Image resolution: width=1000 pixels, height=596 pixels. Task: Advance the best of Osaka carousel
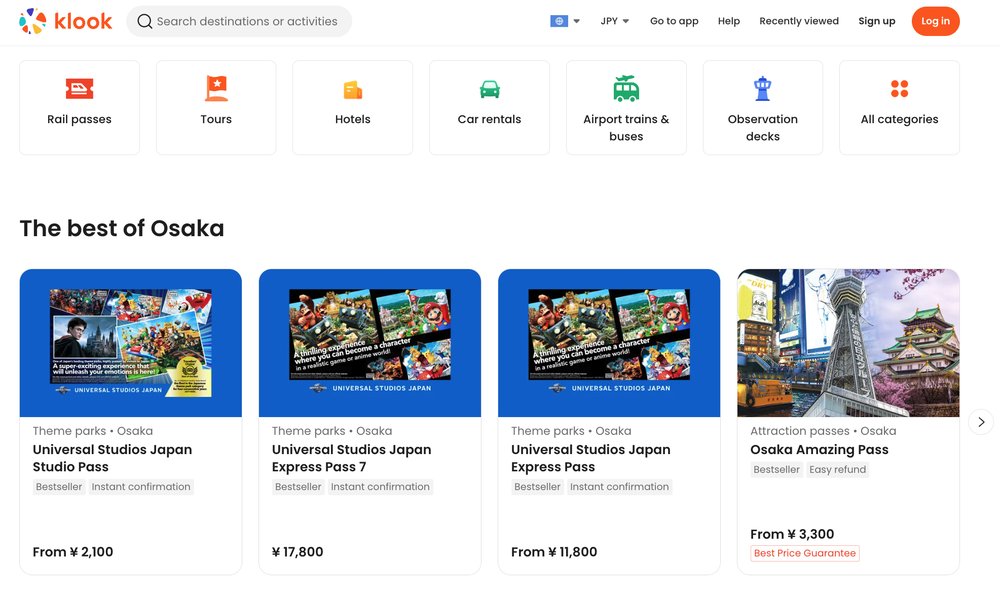pos(981,422)
